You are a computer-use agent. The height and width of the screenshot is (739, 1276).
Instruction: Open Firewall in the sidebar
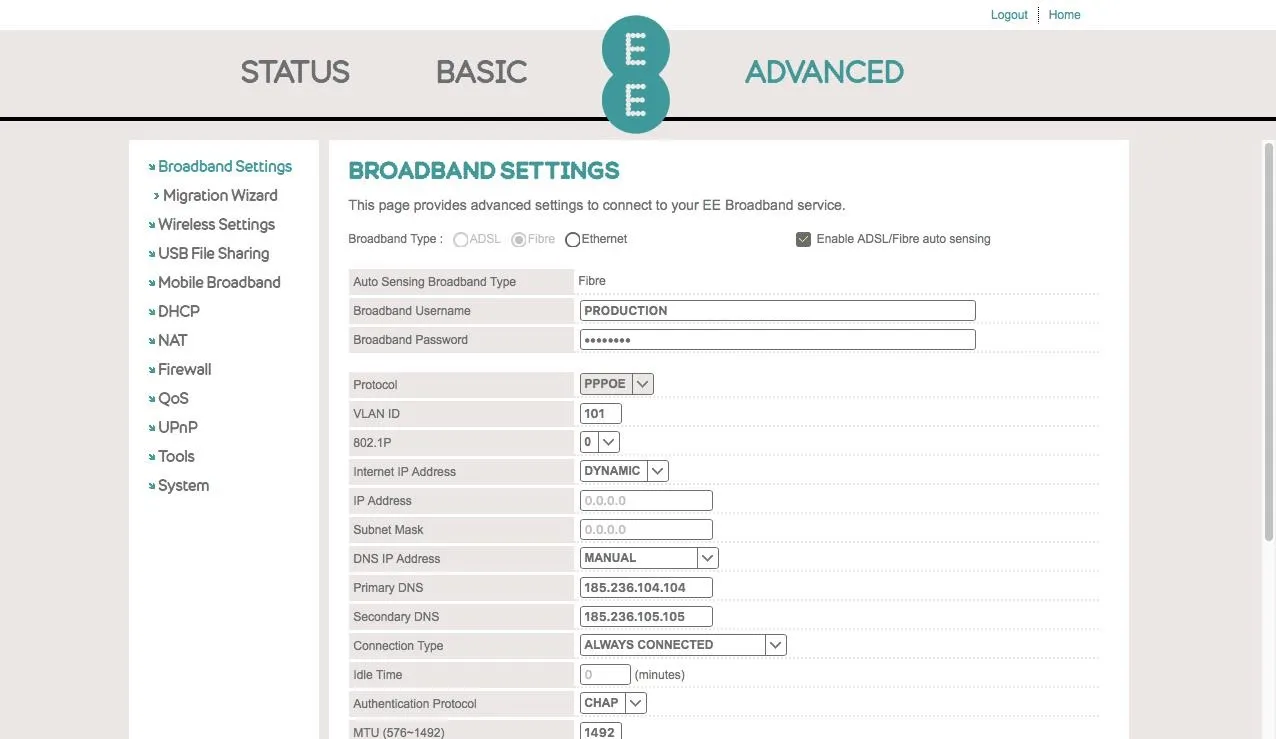pyautogui.click(x=185, y=369)
